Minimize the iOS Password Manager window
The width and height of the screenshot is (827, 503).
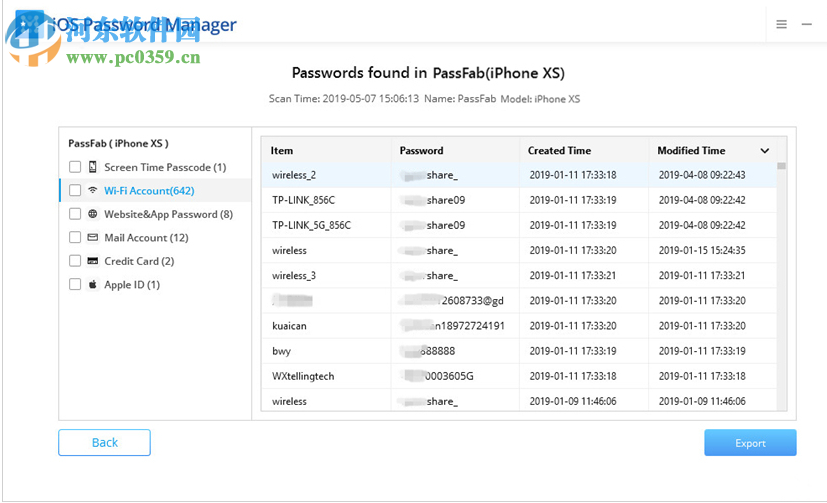point(806,24)
